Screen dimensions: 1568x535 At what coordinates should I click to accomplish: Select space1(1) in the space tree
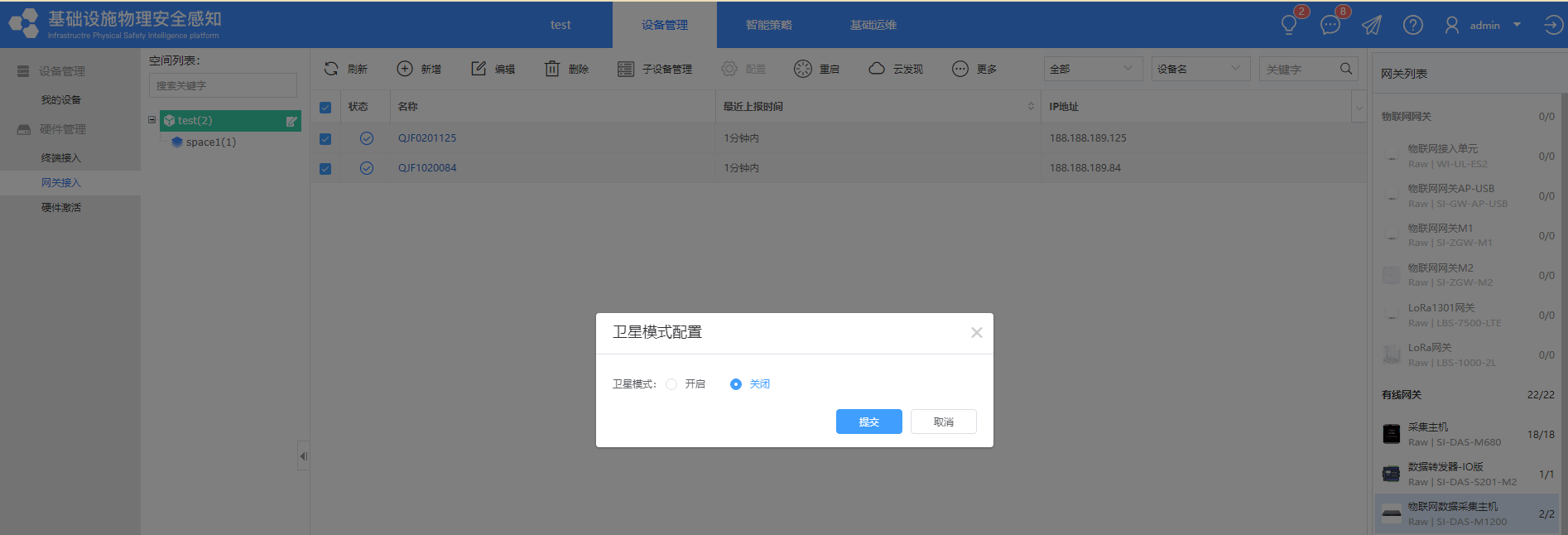(x=210, y=142)
